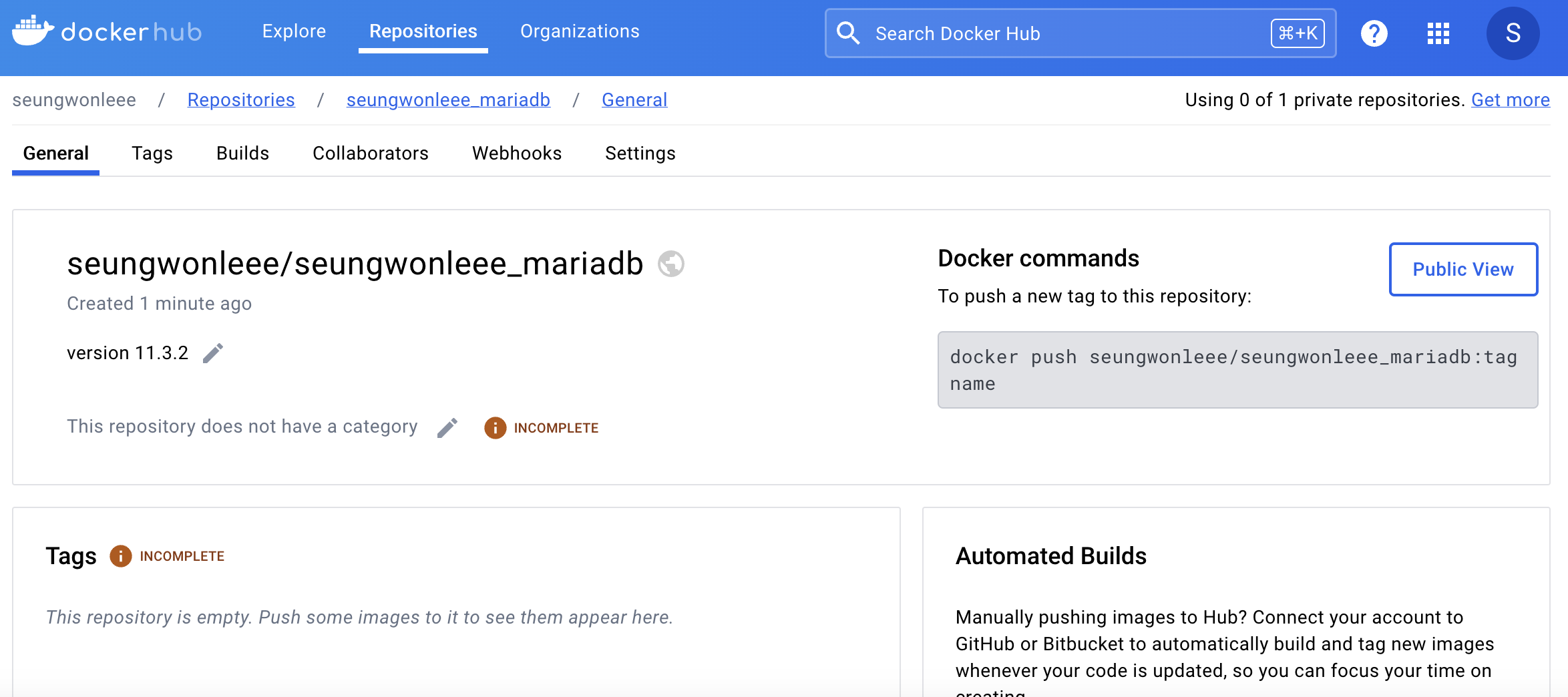The height and width of the screenshot is (697, 1568).
Task: Focus the Search Docker Hub field
Action: tap(1080, 33)
